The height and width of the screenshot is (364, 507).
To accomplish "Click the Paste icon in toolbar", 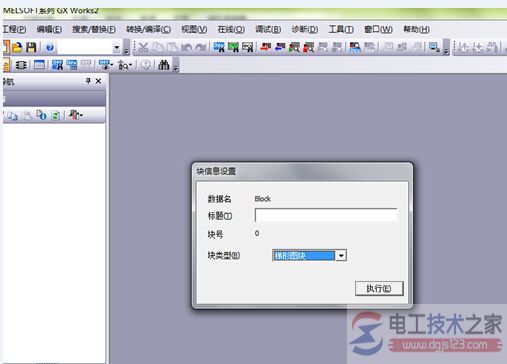I will [172, 47].
